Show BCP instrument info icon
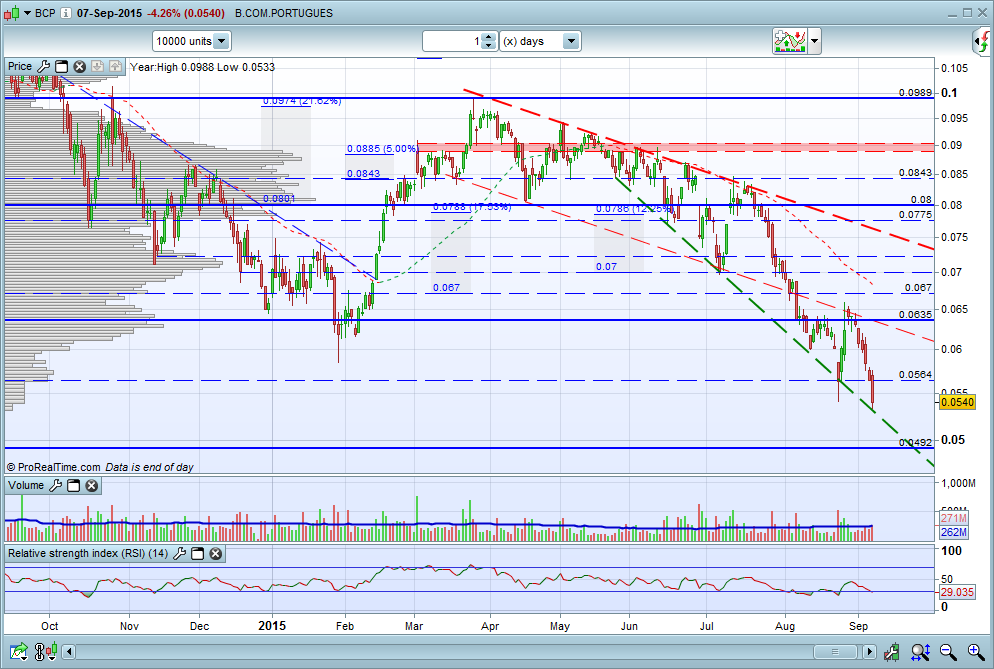 click(66, 13)
